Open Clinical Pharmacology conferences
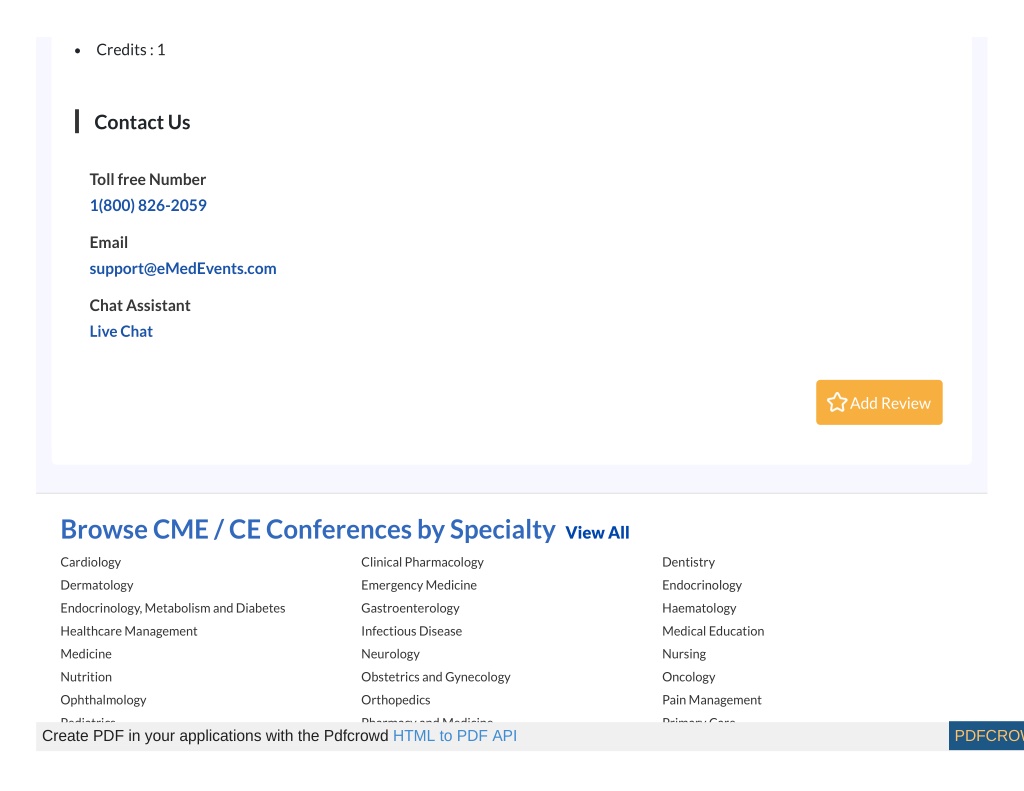This screenshot has height=791, width=1024. 423,562
